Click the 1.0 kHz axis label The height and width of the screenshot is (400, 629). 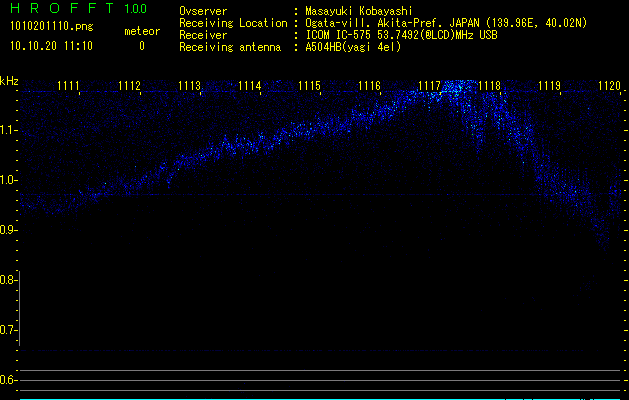(7, 180)
